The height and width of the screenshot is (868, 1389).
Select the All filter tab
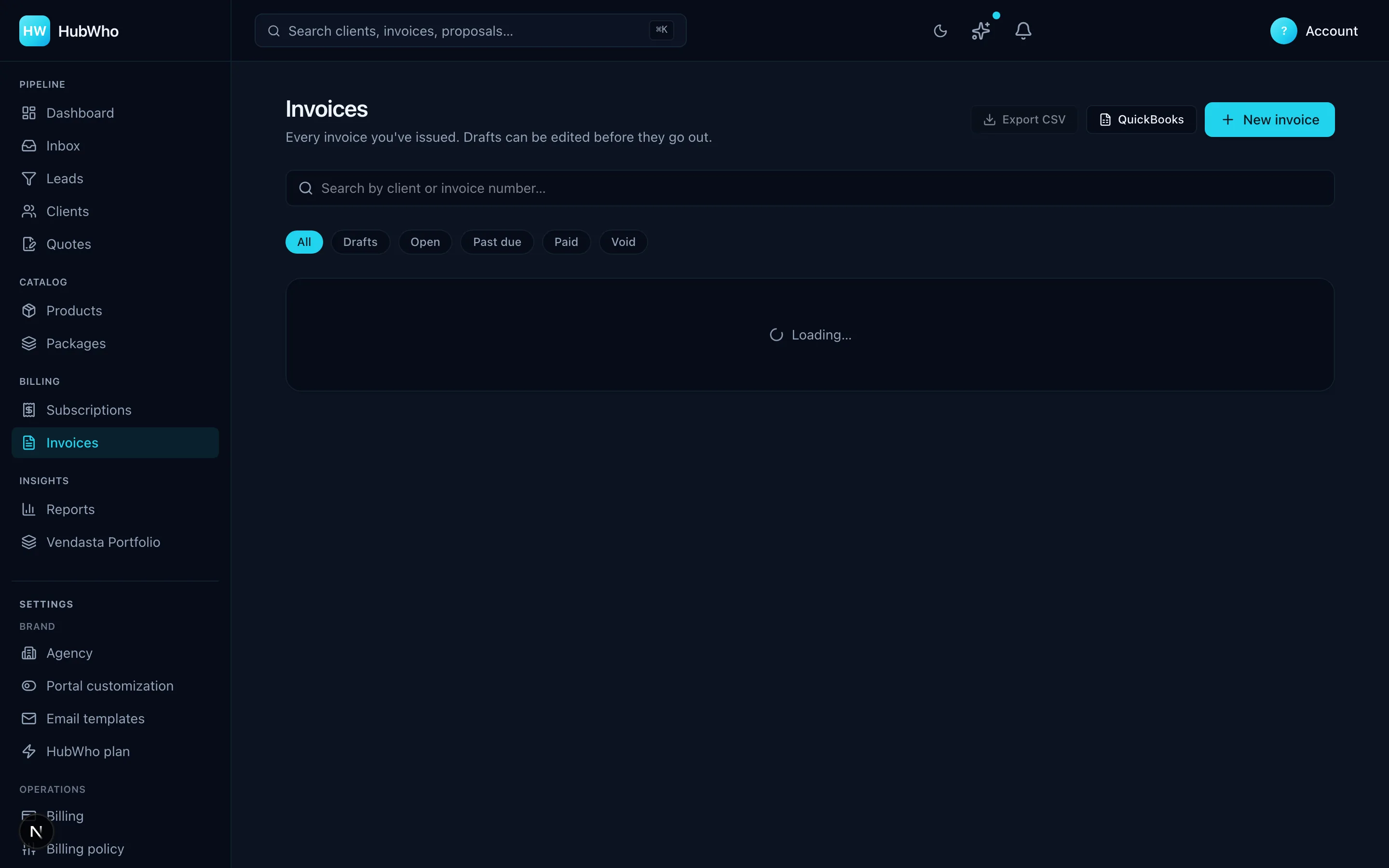tap(304, 242)
